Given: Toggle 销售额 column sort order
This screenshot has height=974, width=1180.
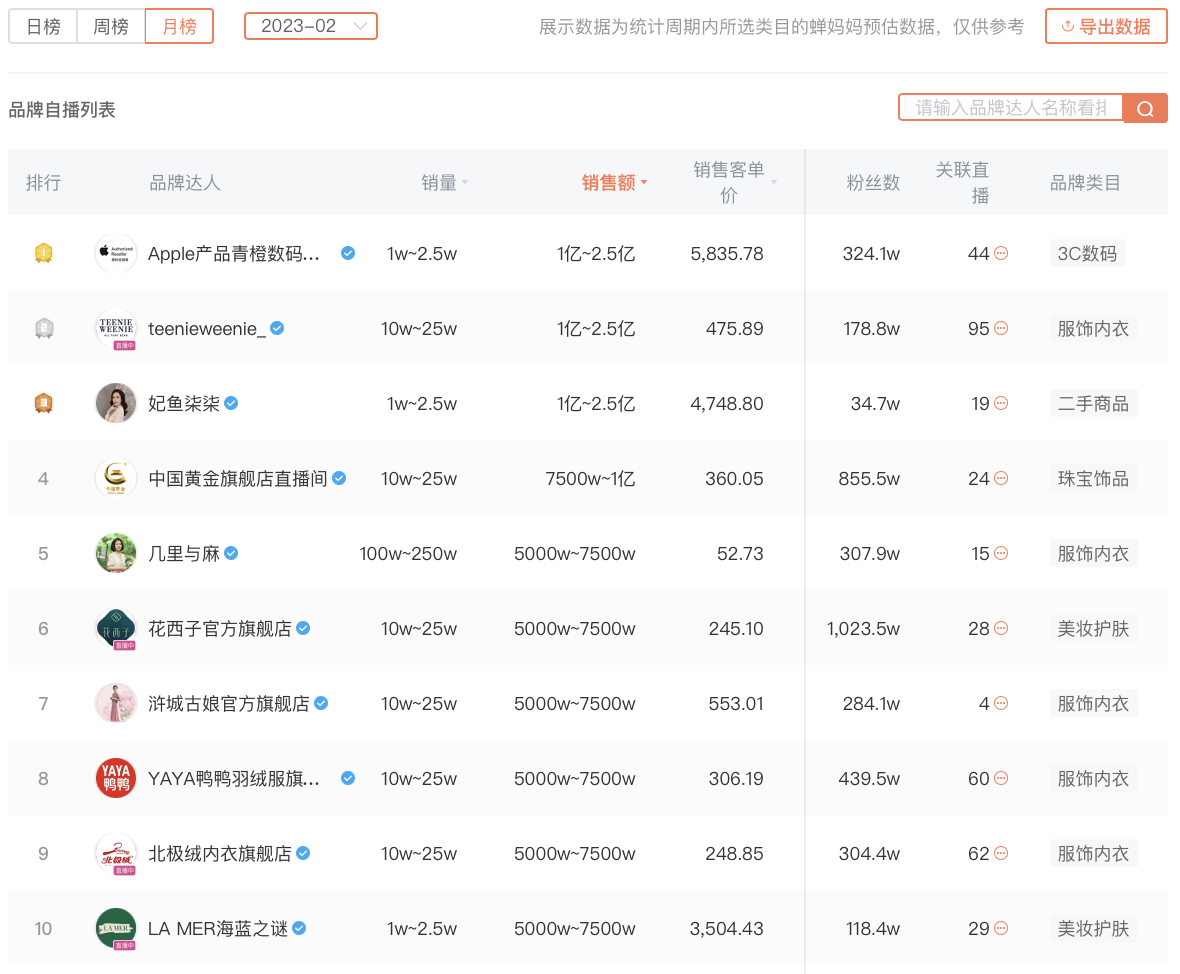Looking at the screenshot, I should tap(614, 183).
